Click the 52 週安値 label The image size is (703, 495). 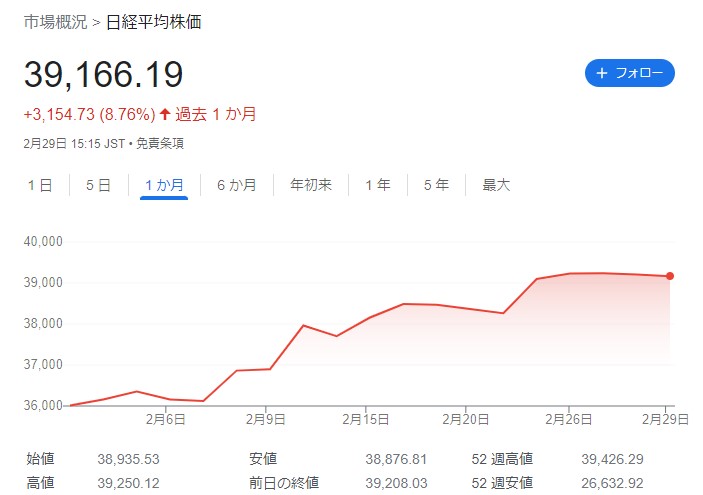tap(502, 483)
